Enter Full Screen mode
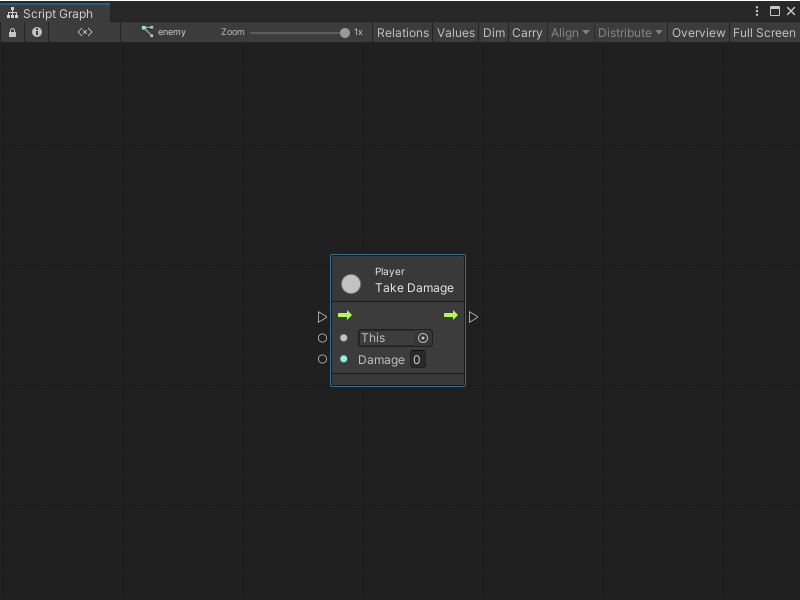800x600 pixels. 763,32
